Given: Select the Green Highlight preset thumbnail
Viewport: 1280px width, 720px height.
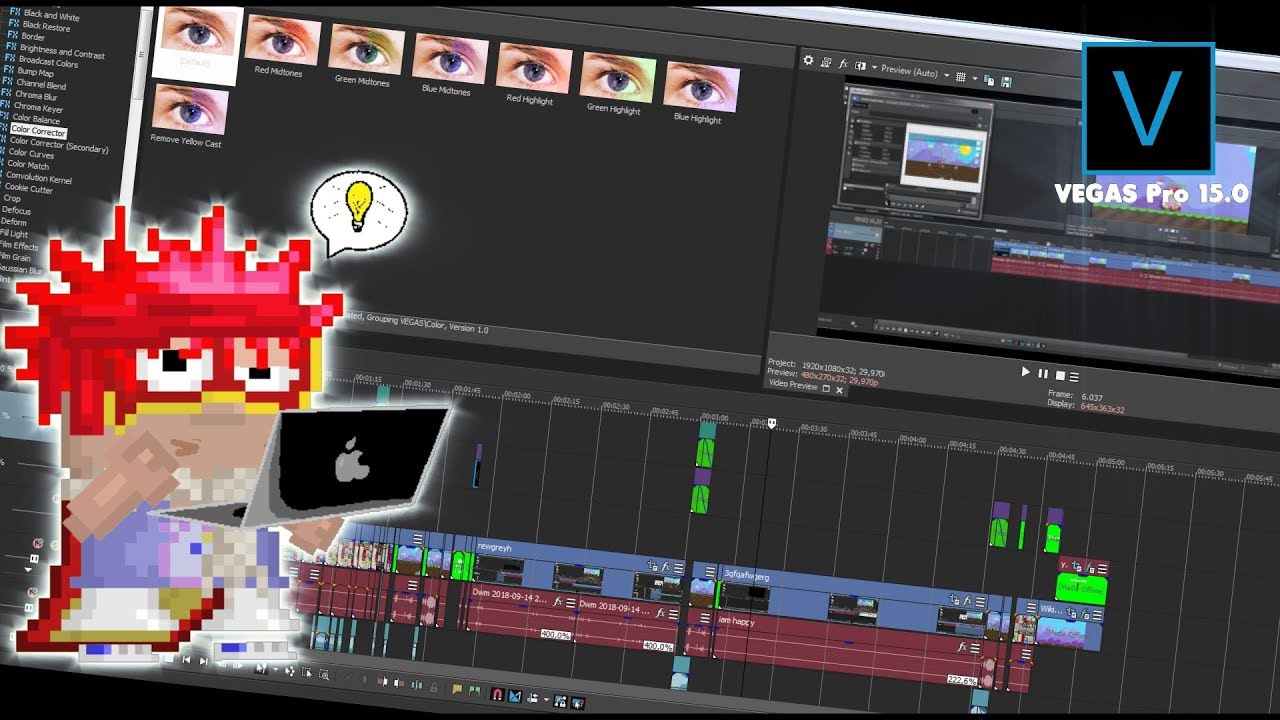Looking at the screenshot, I should coord(617,81).
